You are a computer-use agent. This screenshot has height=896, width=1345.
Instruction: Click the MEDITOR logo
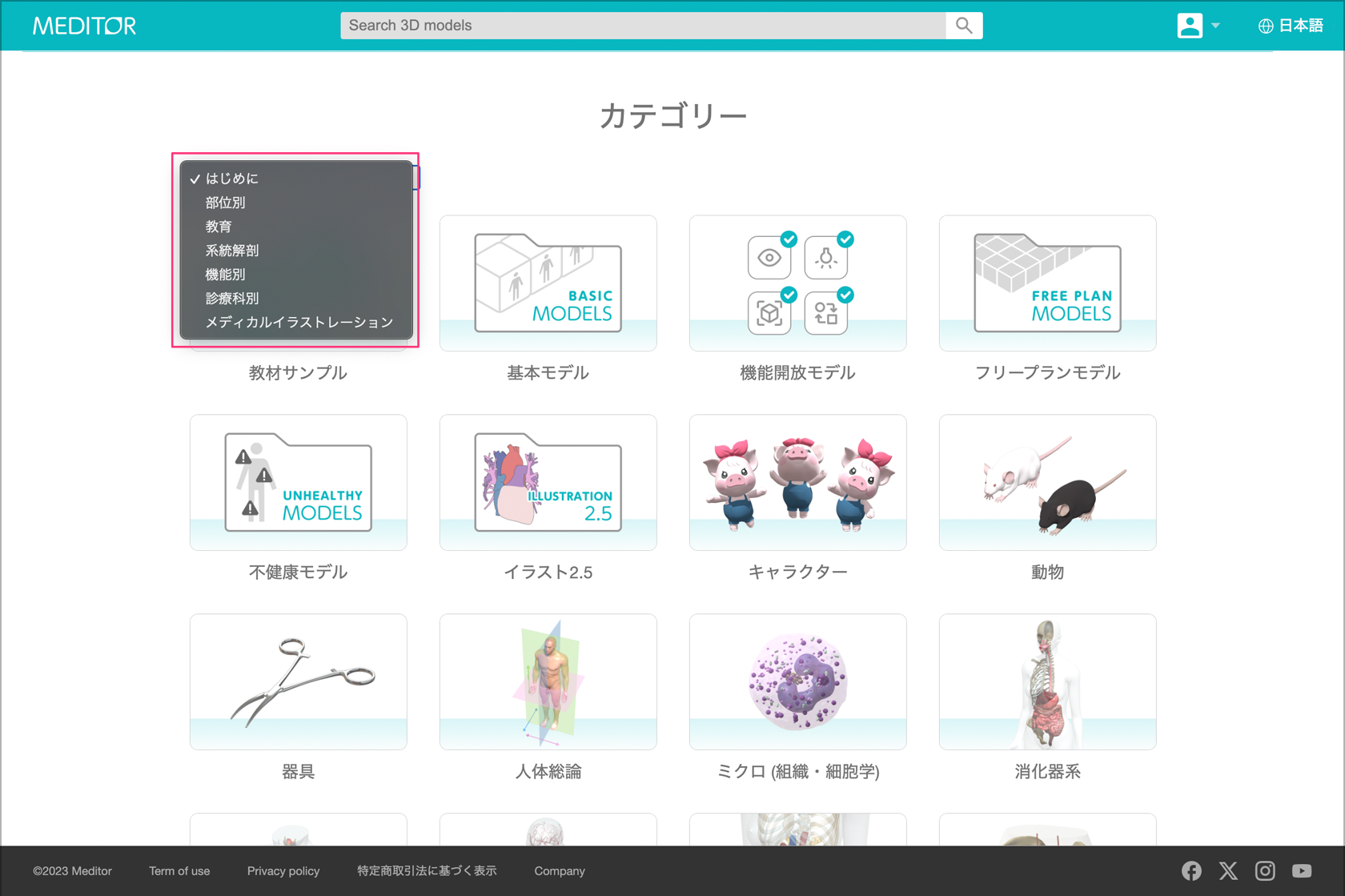coord(84,26)
